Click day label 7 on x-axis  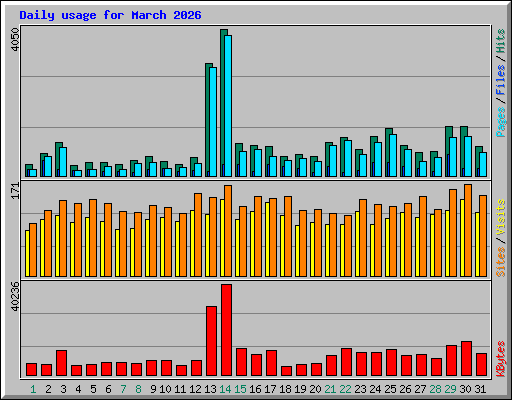click(x=123, y=389)
